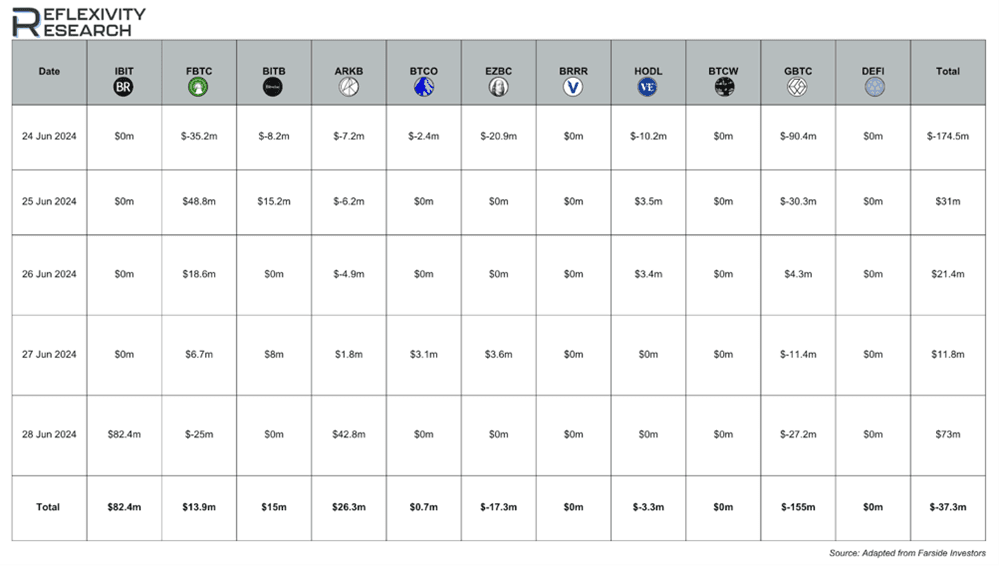This screenshot has width=999, height=566.
Task: Click the 28 Jun 2024 IBIT $82.4m cell
Action: [124, 435]
